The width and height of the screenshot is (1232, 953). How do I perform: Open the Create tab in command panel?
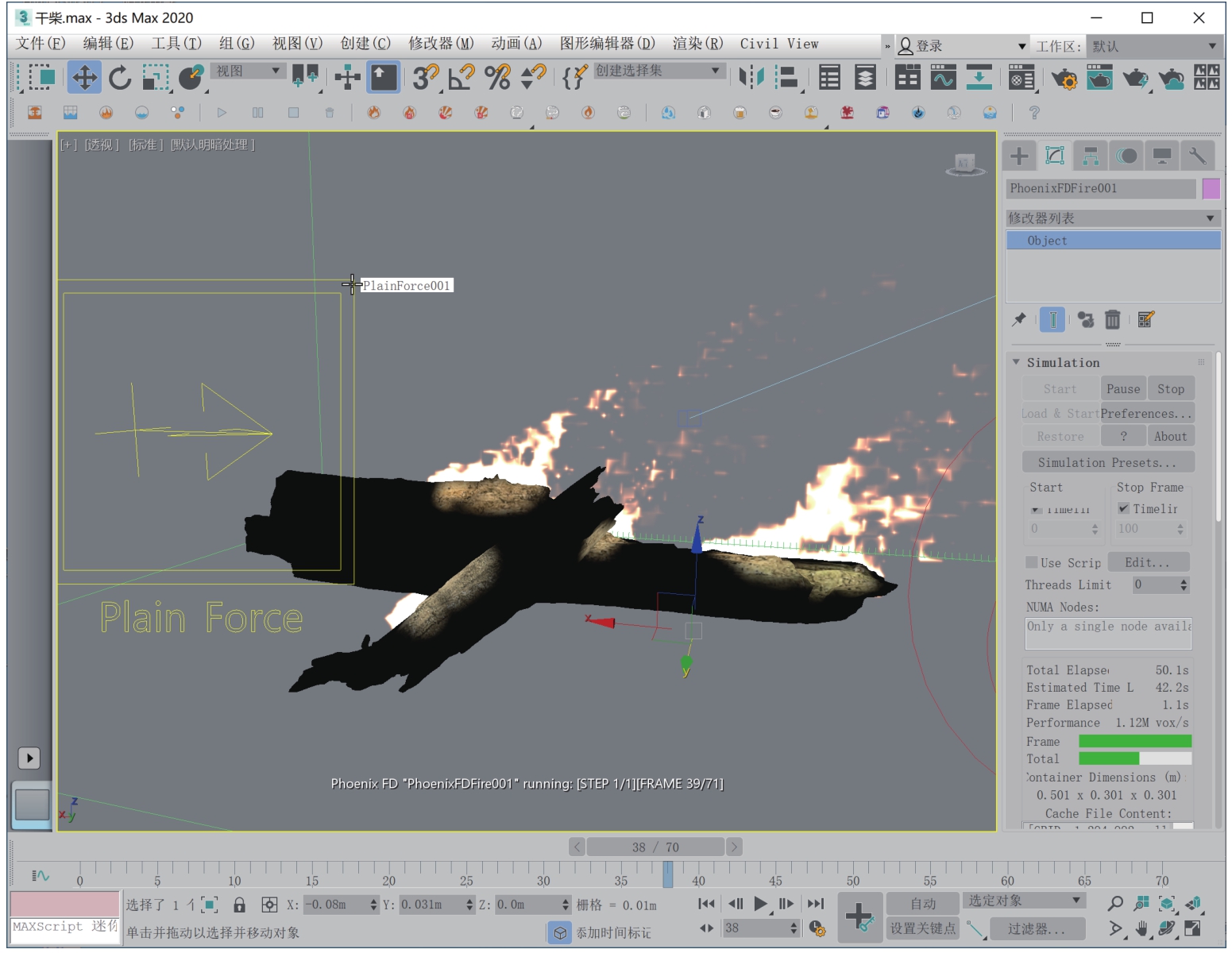(1019, 156)
